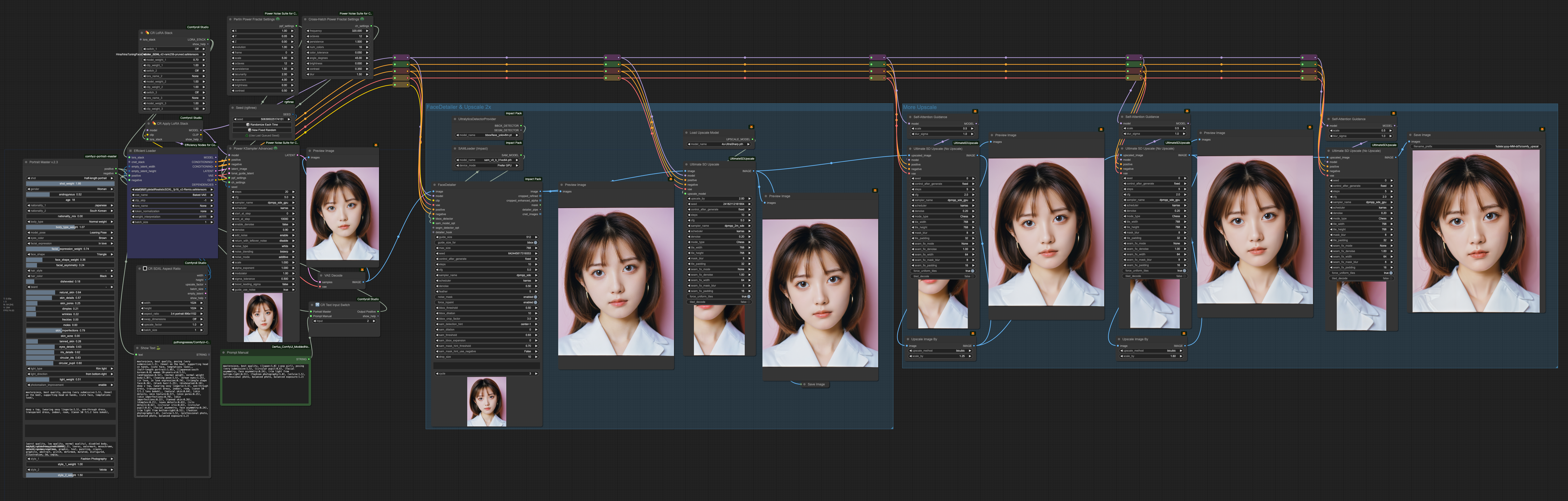Expand the collapsed Save Image node under the preview
This screenshot has width=1568, height=501.
pos(805,384)
